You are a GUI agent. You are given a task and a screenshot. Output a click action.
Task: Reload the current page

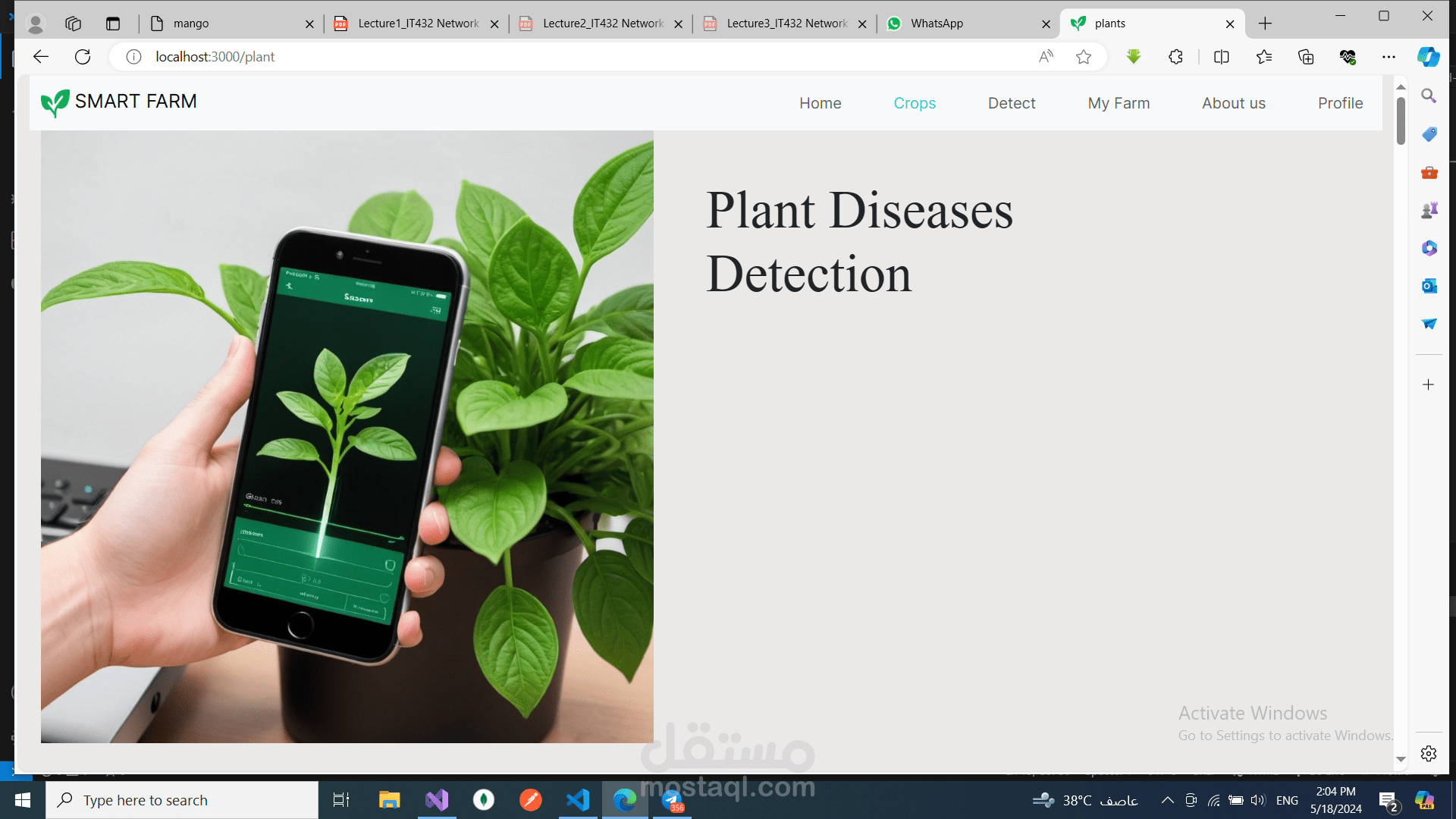(83, 56)
